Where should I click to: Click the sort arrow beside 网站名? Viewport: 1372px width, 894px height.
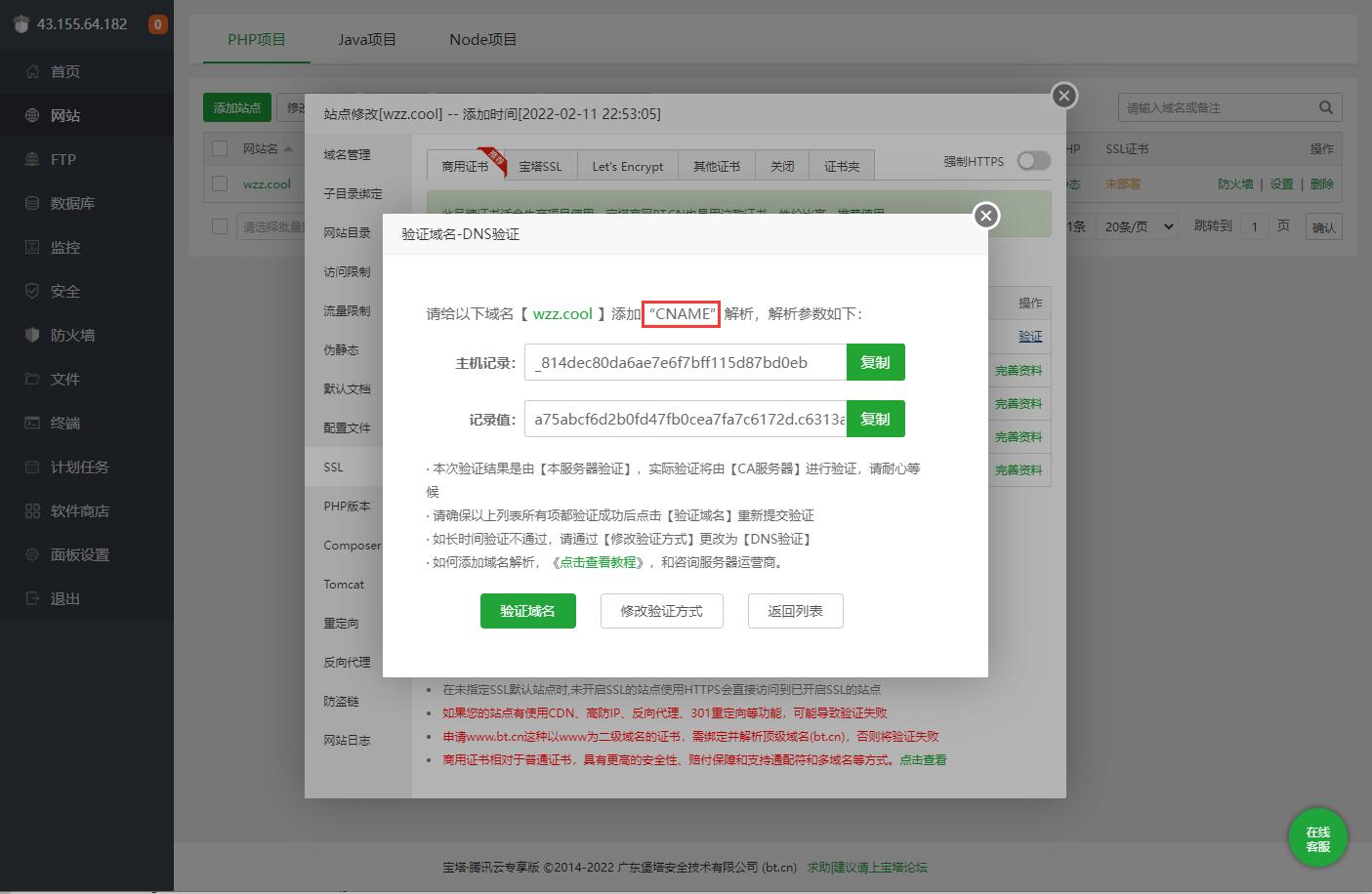288,148
